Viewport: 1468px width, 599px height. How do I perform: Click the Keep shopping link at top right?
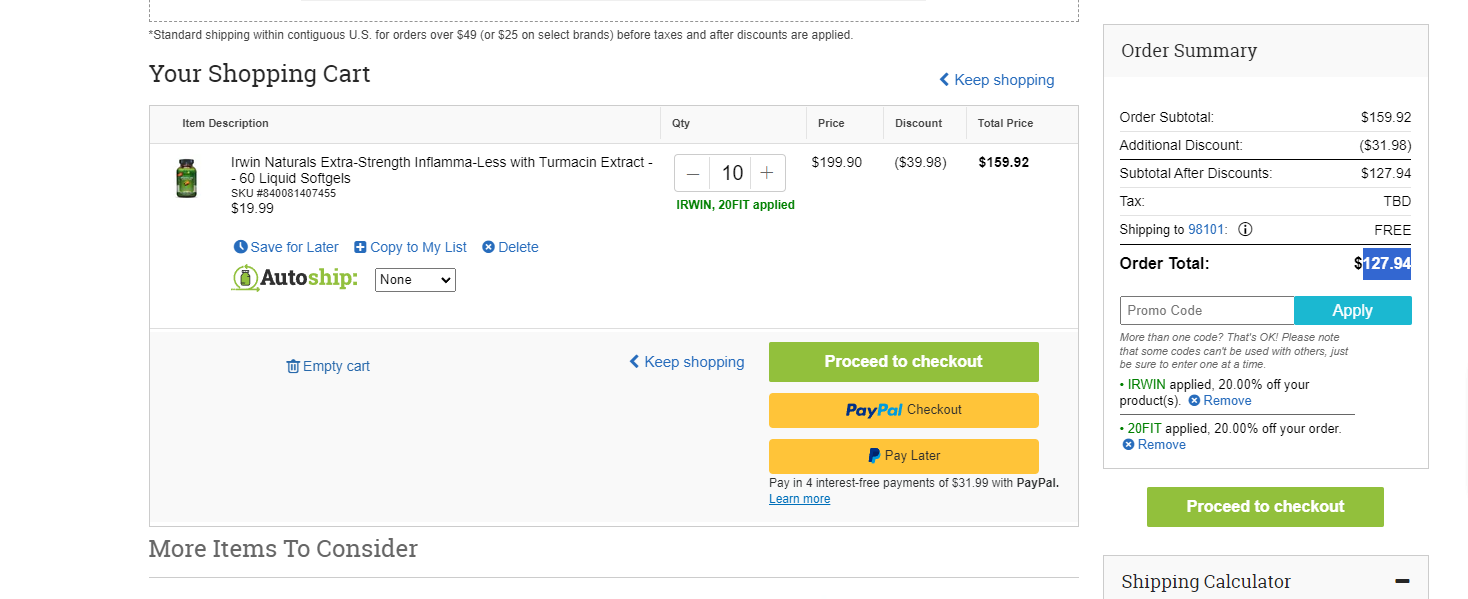[x=997, y=80]
